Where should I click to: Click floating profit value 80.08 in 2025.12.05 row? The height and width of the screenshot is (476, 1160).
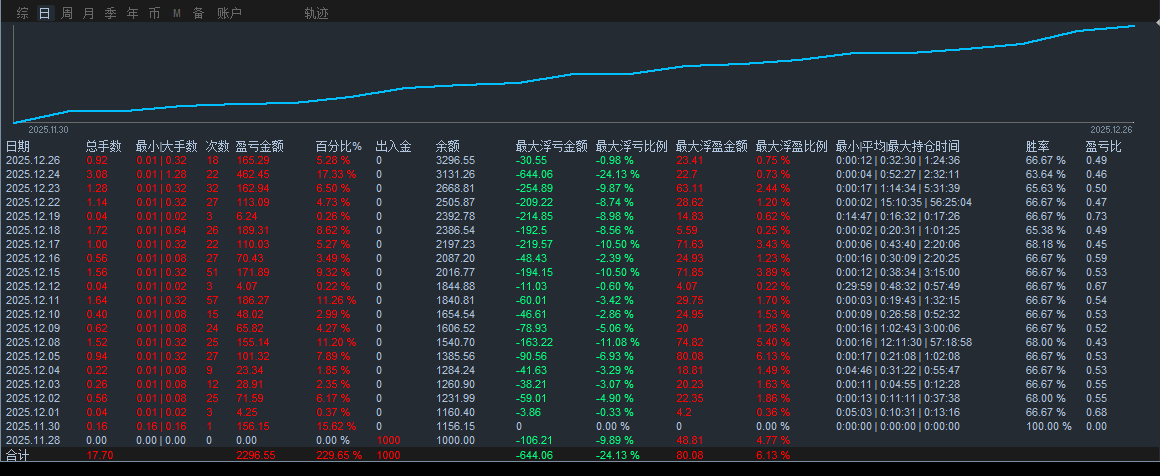coord(690,356)
